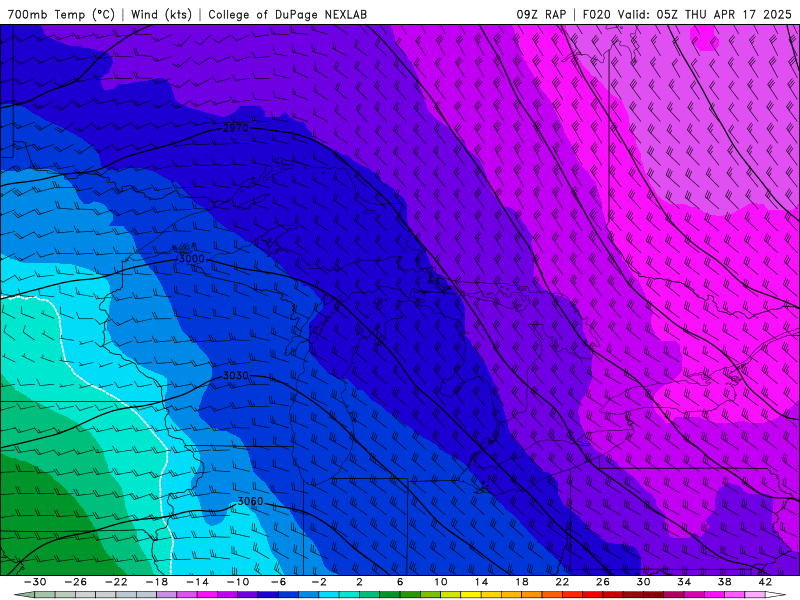Click the −30 color scale label
Viewport: 800px width, 600px height.
[x=35, y=582]
